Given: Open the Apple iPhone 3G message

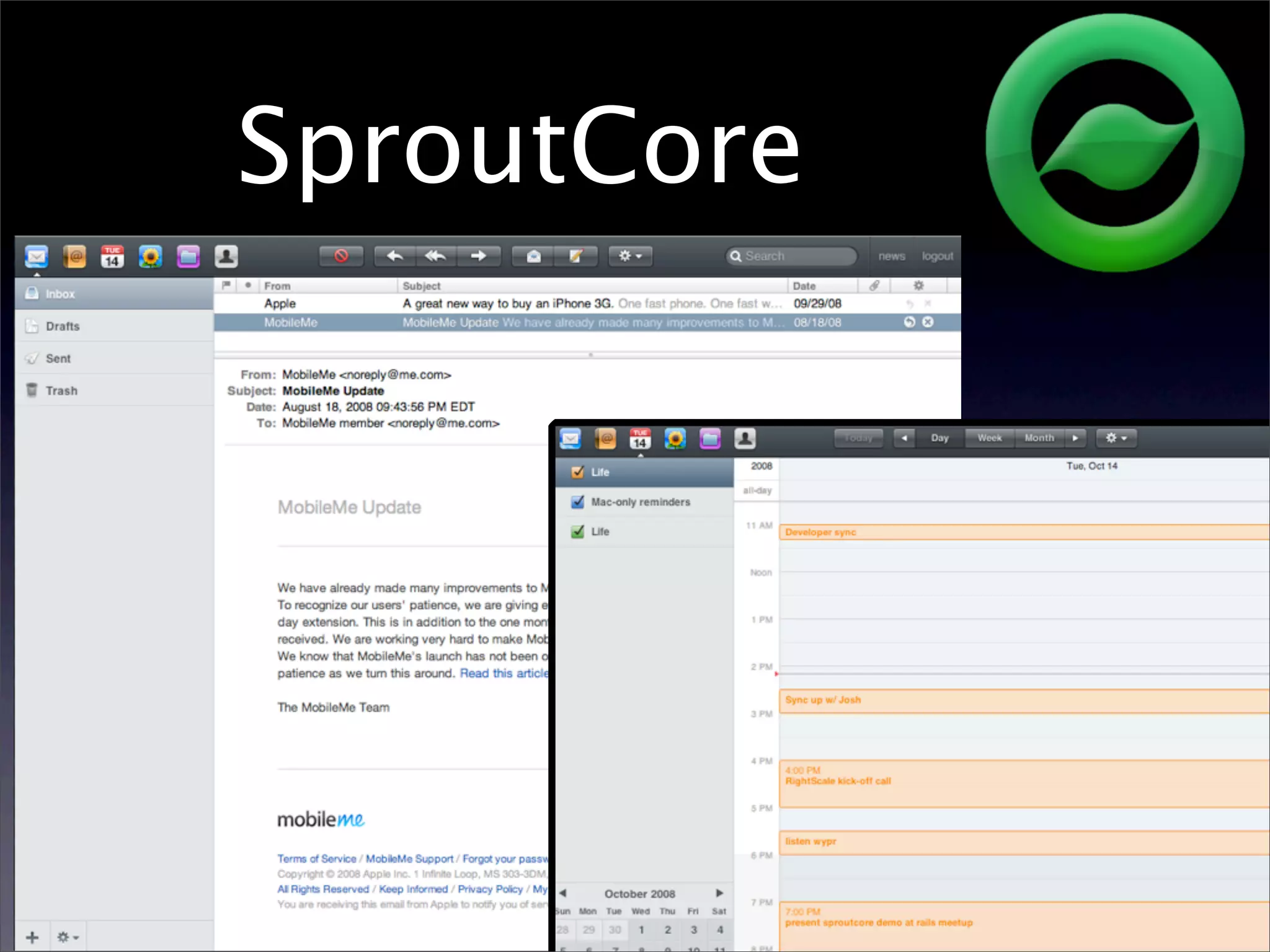Looking at the screenshot, I should [587, 304].
